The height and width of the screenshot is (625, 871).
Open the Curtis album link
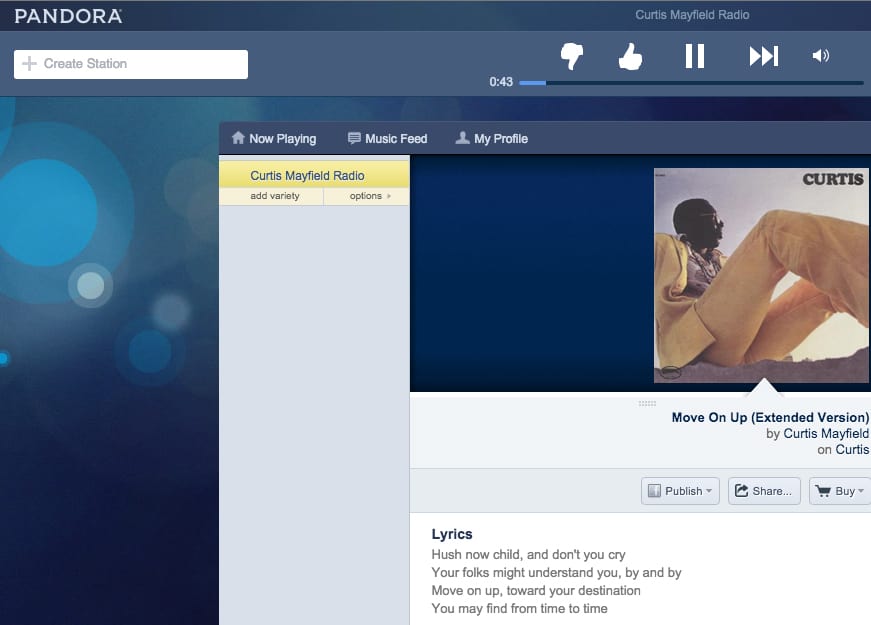[x=852, y=449]
